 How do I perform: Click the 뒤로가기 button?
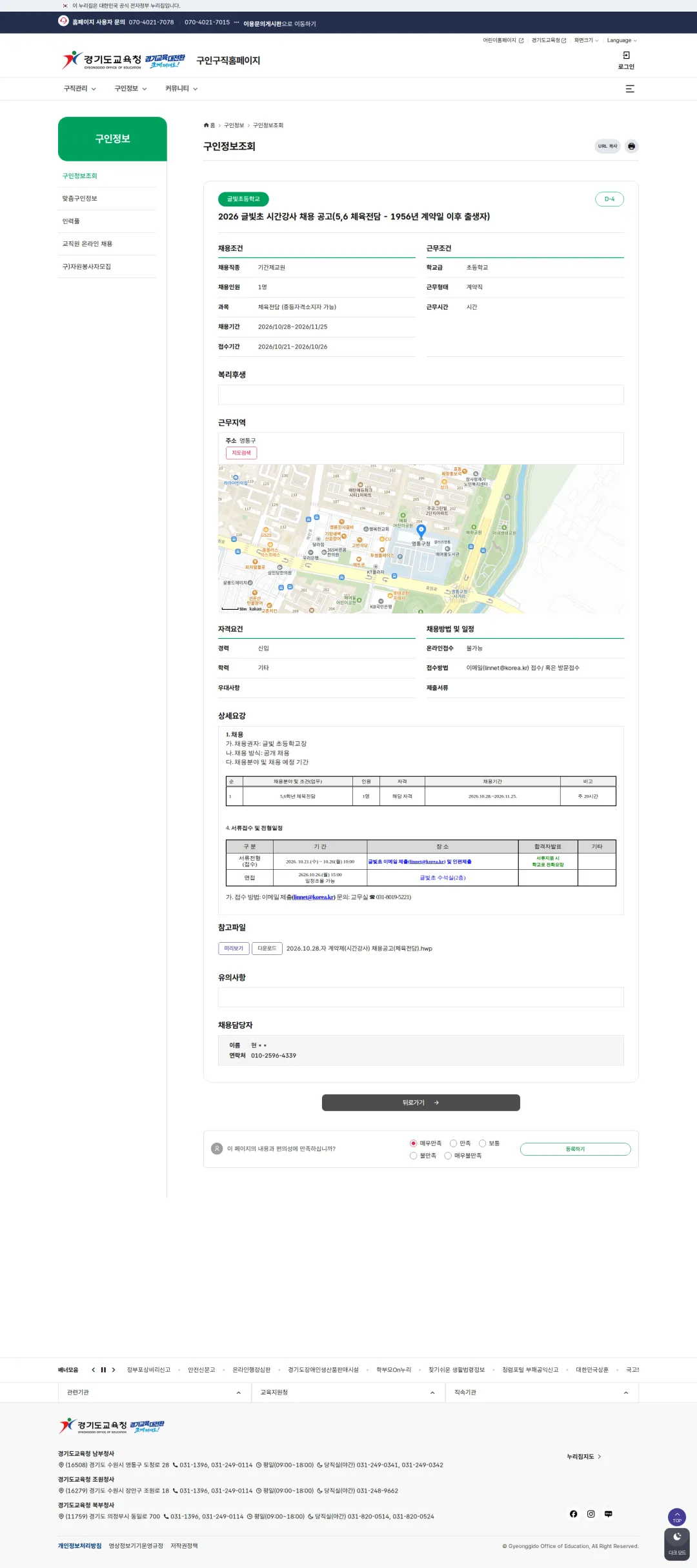point(421,1103)
